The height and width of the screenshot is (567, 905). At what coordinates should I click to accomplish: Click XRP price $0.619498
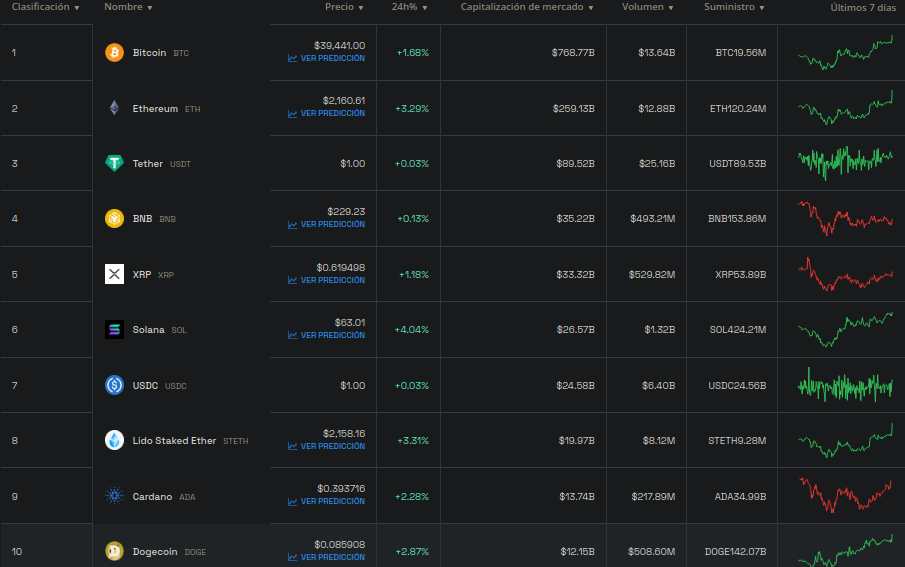(x=341, y=267)
